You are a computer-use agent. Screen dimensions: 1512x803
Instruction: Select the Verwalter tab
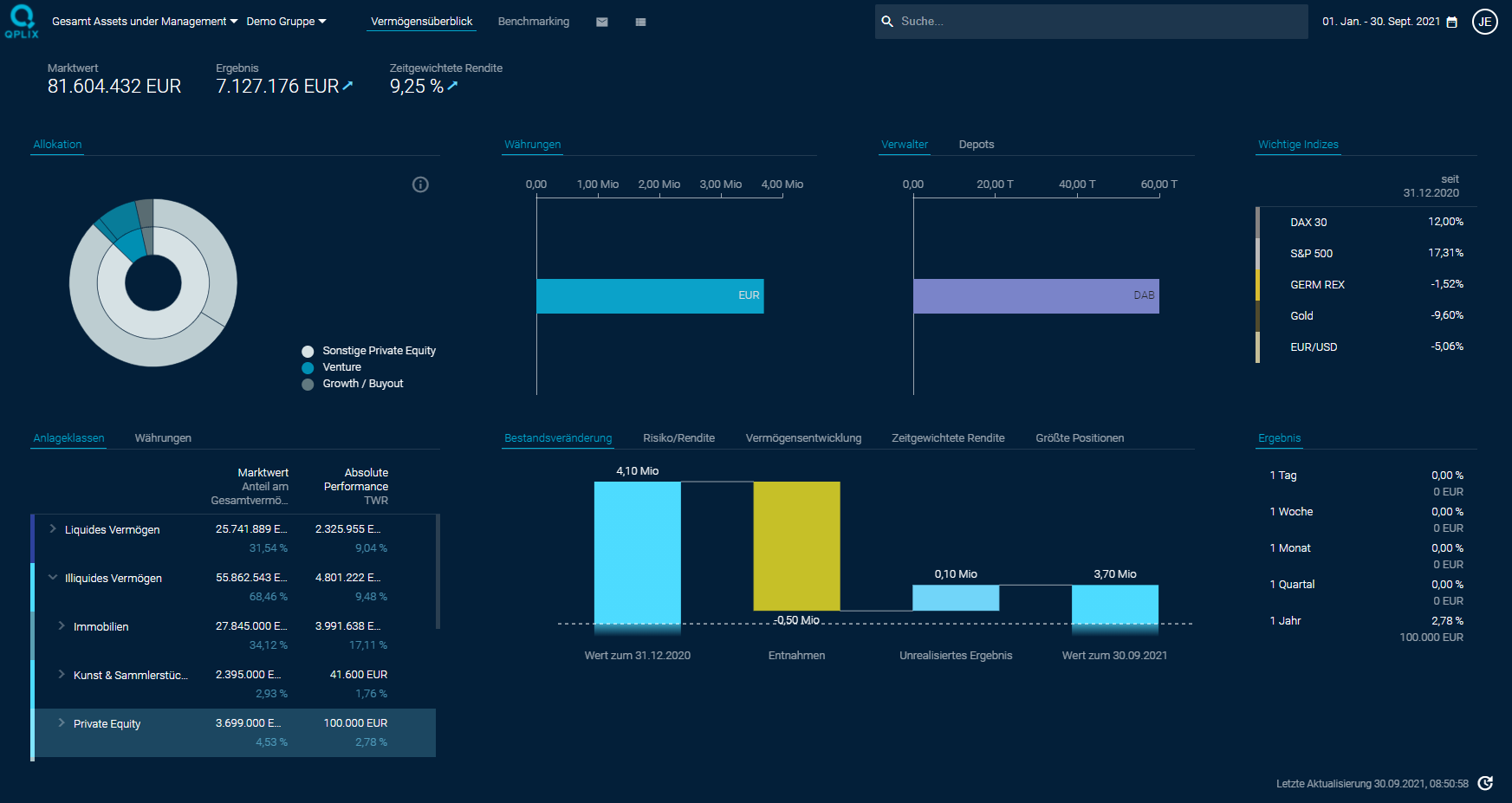tap(905, 145)
